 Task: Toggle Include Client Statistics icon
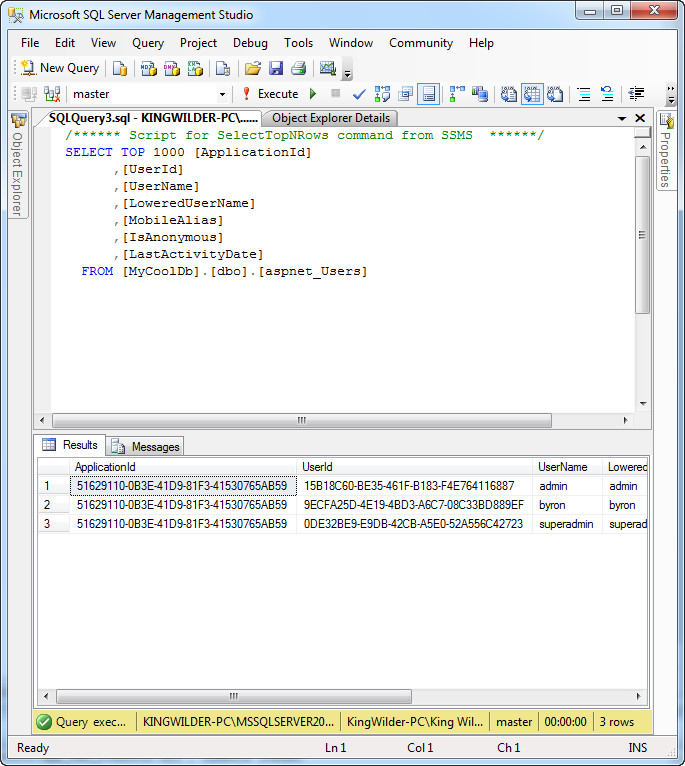click(x=480, y=94)
